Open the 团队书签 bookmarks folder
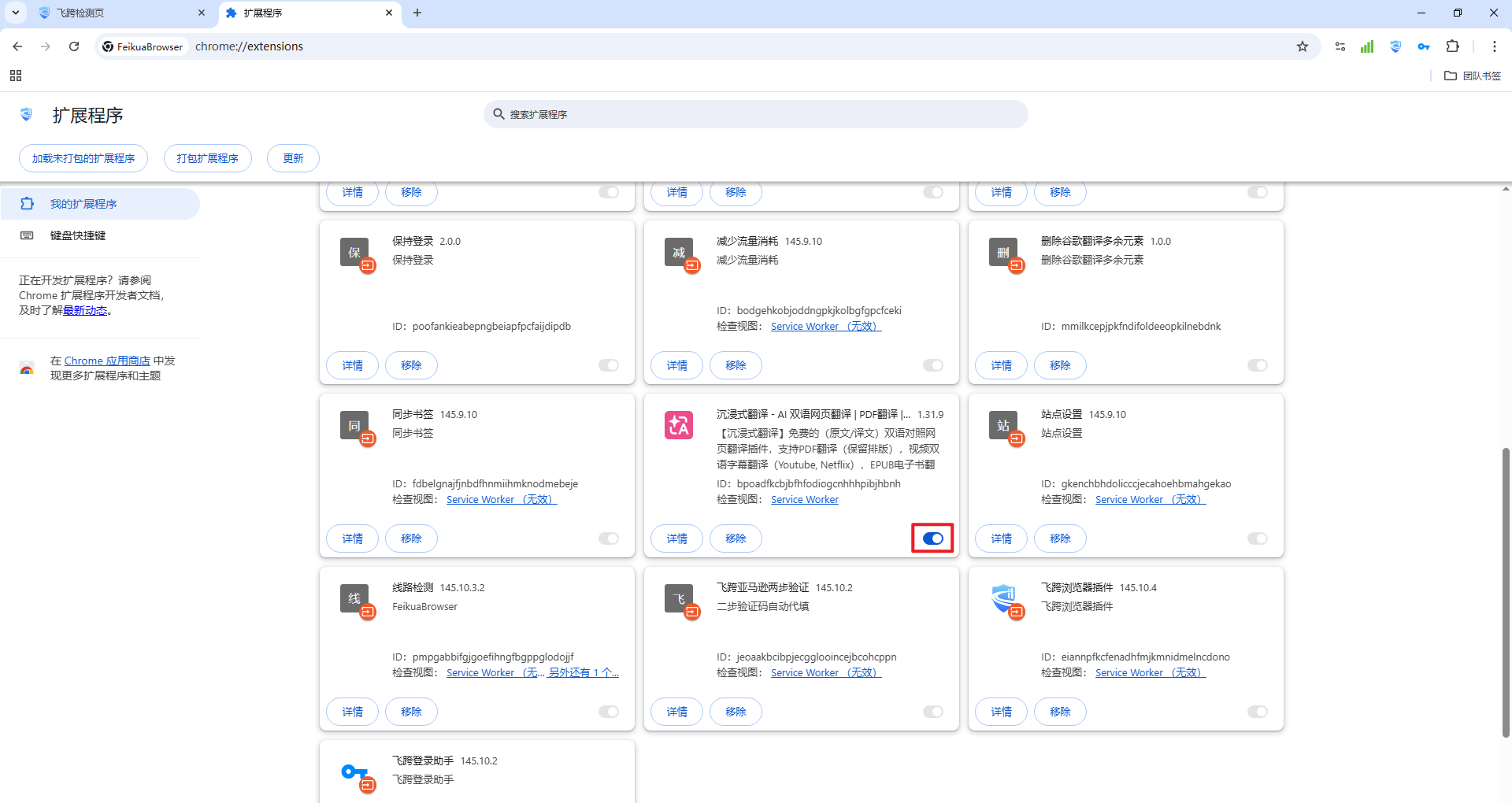 1473,76
